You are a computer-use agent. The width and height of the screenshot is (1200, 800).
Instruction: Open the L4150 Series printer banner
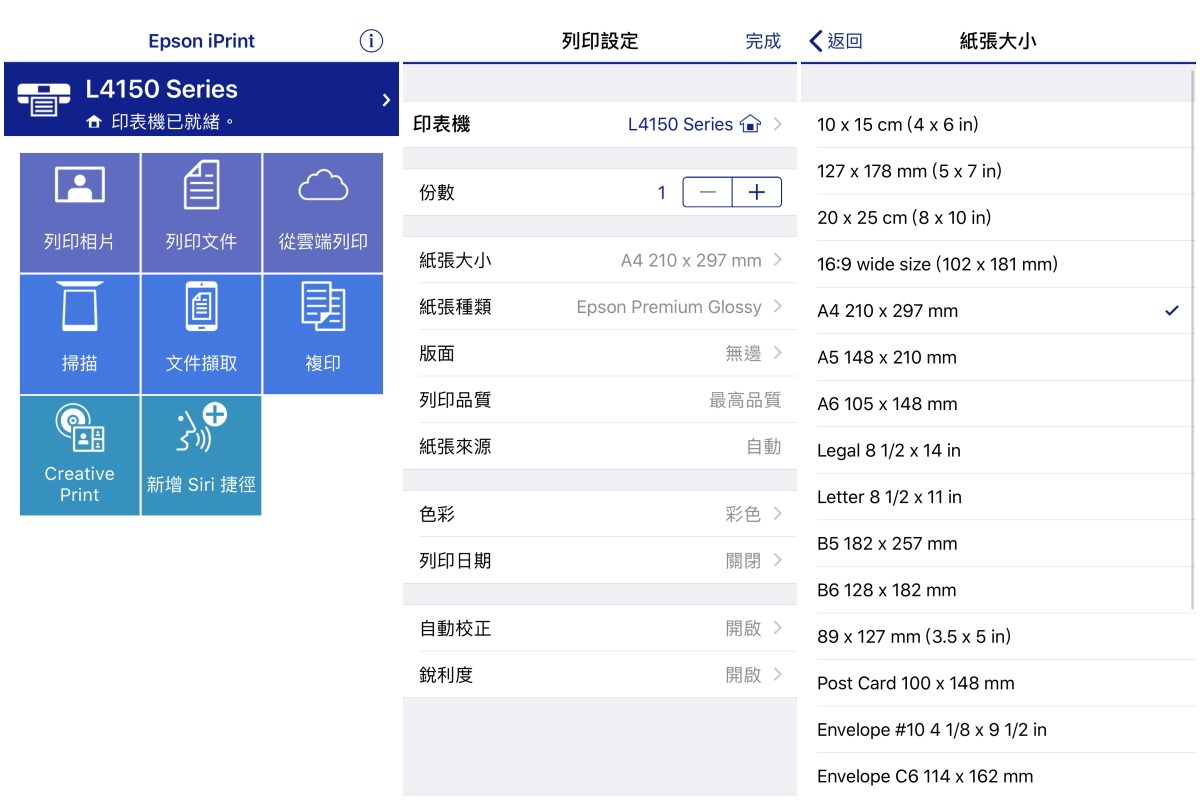[x=201, y=100]
